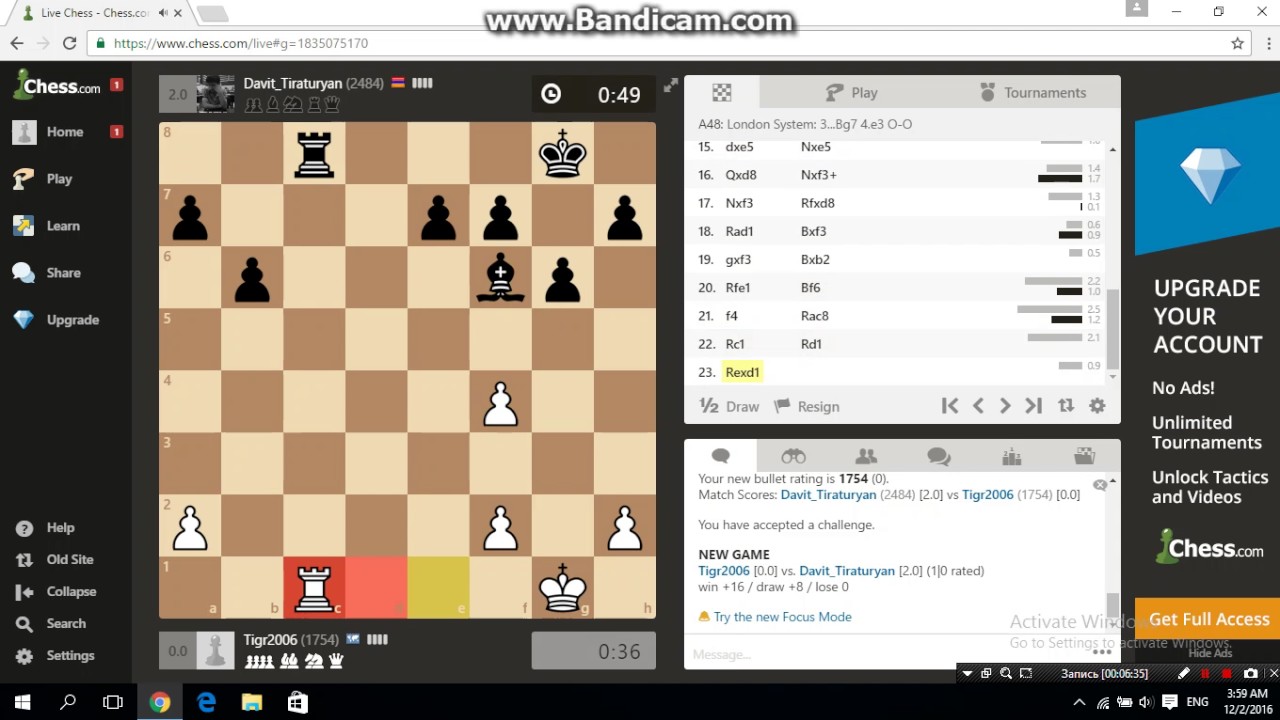
Task: Open File Explorer from taskbar
Action: tap(251, 703)
